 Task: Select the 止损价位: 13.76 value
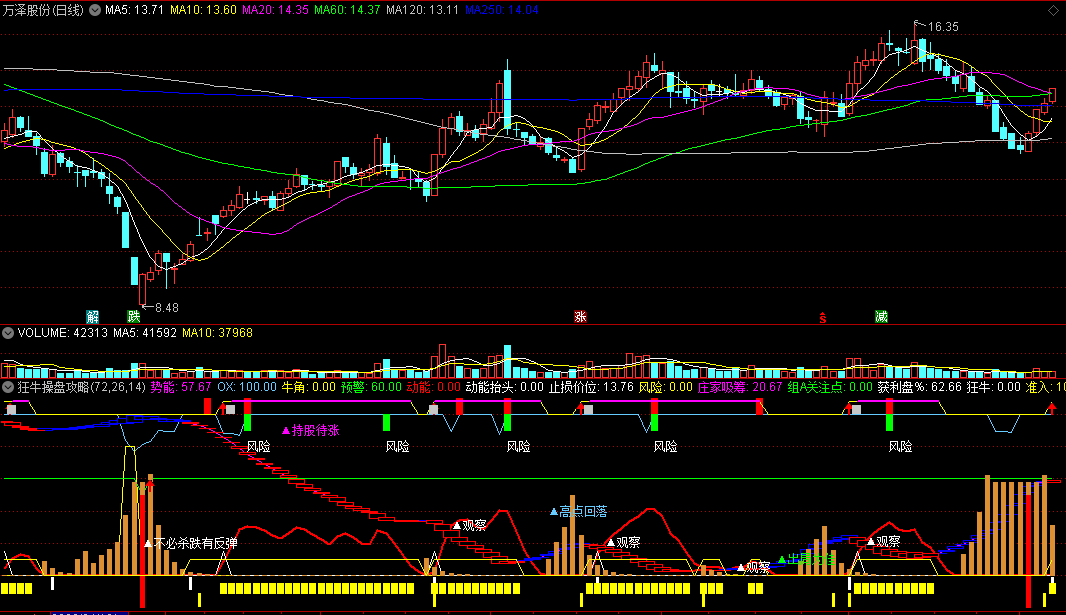[x=591, y=387]
